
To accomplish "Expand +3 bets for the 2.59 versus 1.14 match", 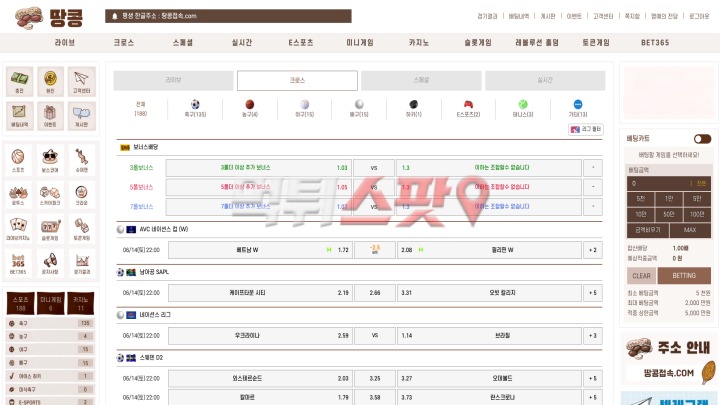I will [593, 336].
